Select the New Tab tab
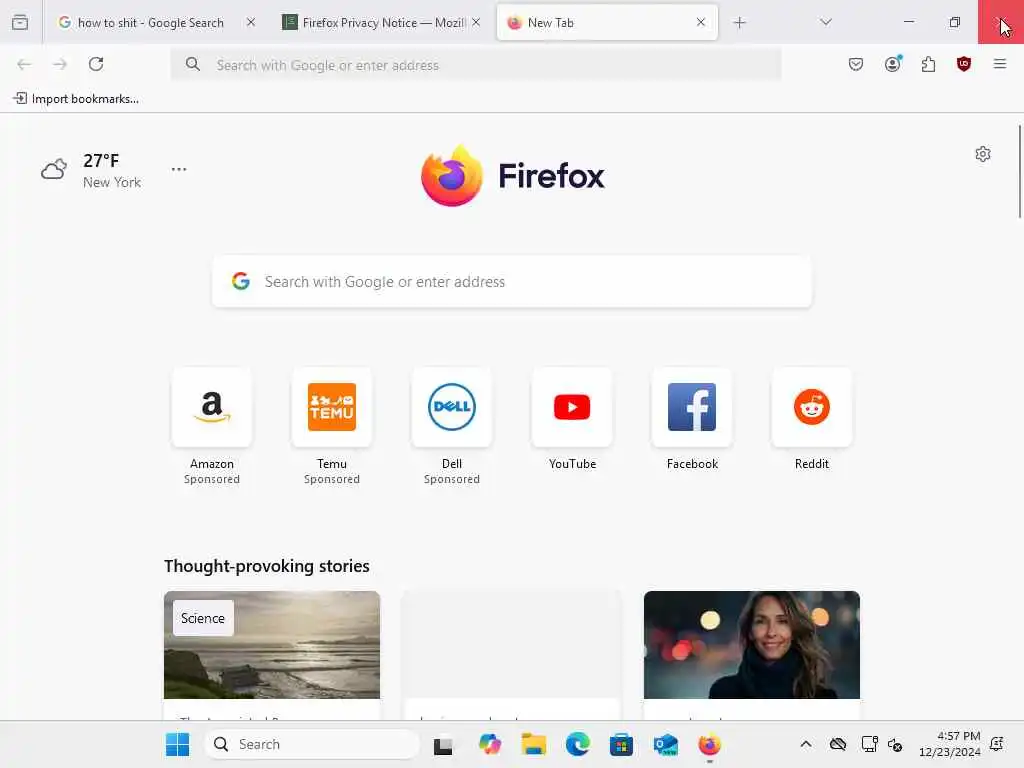The image size is (1024, 768). 607,23
